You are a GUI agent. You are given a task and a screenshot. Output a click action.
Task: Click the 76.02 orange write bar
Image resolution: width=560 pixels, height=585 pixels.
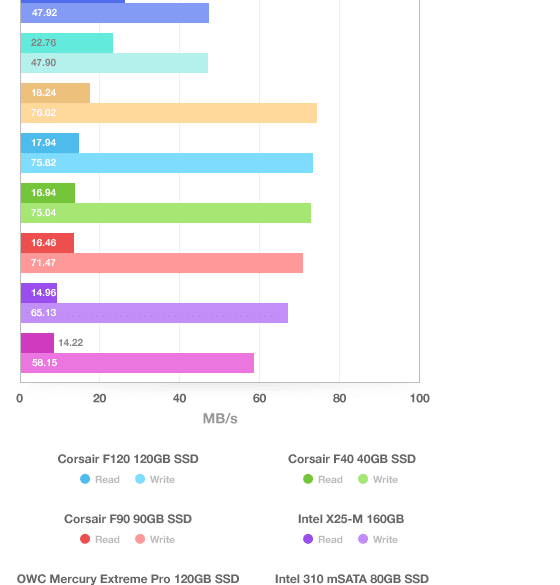tap(169, 113)
